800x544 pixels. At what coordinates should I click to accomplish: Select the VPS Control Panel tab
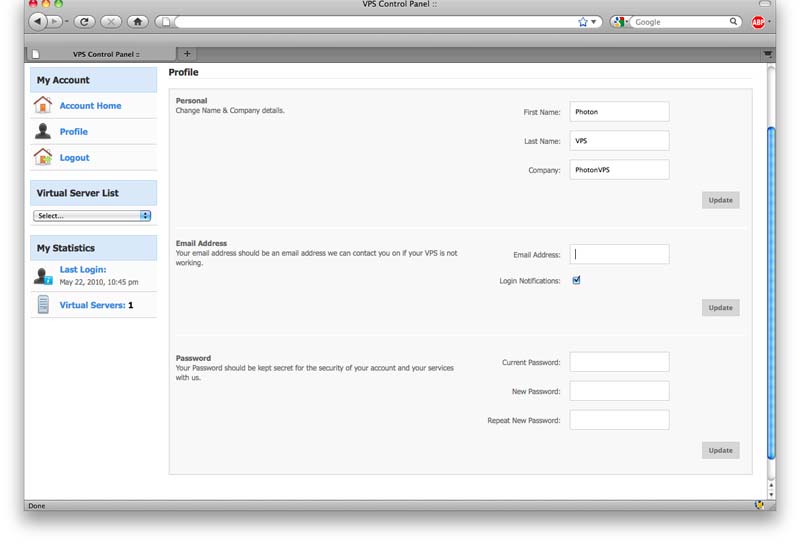[x=100, y=54]
